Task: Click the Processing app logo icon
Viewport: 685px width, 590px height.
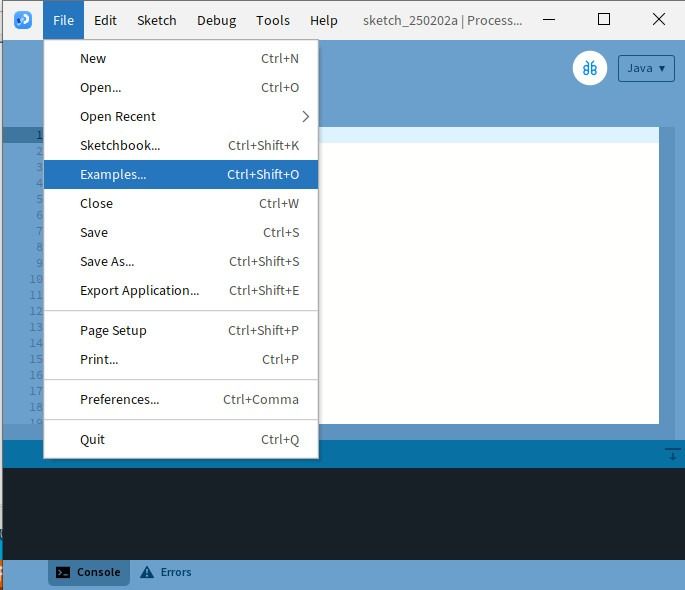Action: tap(23, 20)
